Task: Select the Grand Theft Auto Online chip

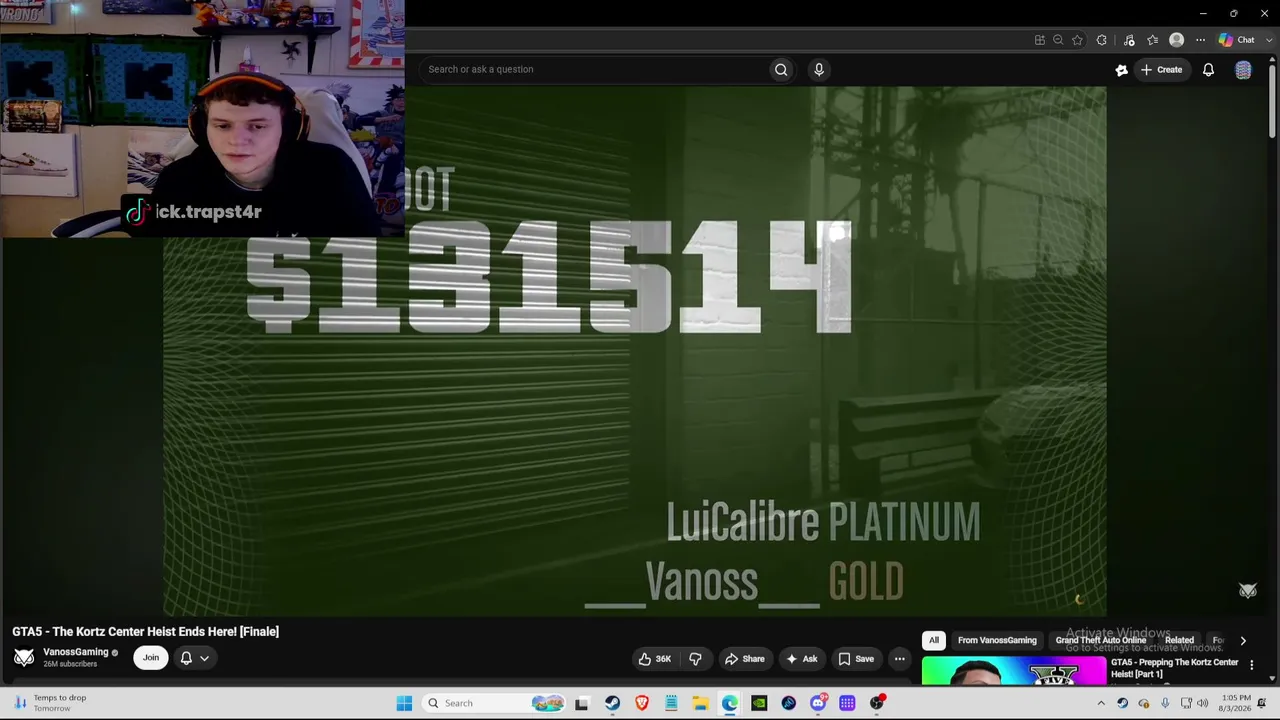Action: (1101, 640)
